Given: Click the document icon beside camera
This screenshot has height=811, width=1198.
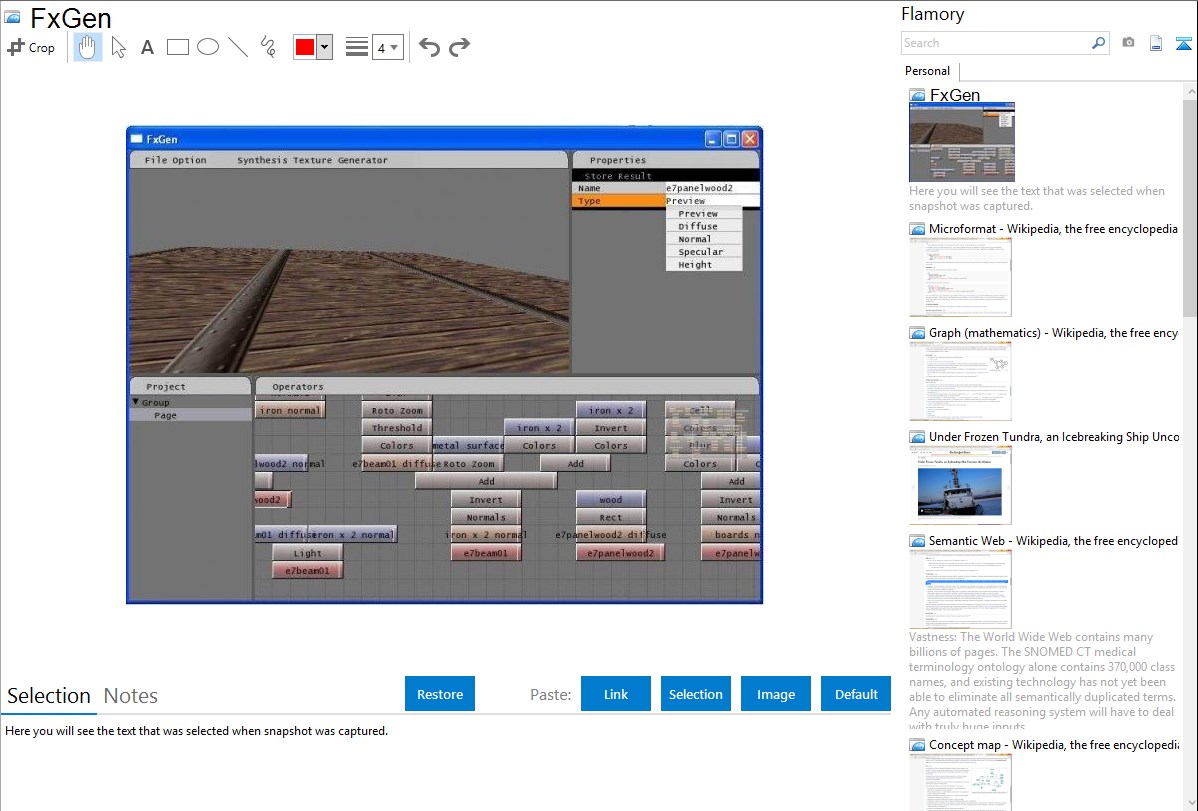Looking at the screenshot, I should (1156, 43).
